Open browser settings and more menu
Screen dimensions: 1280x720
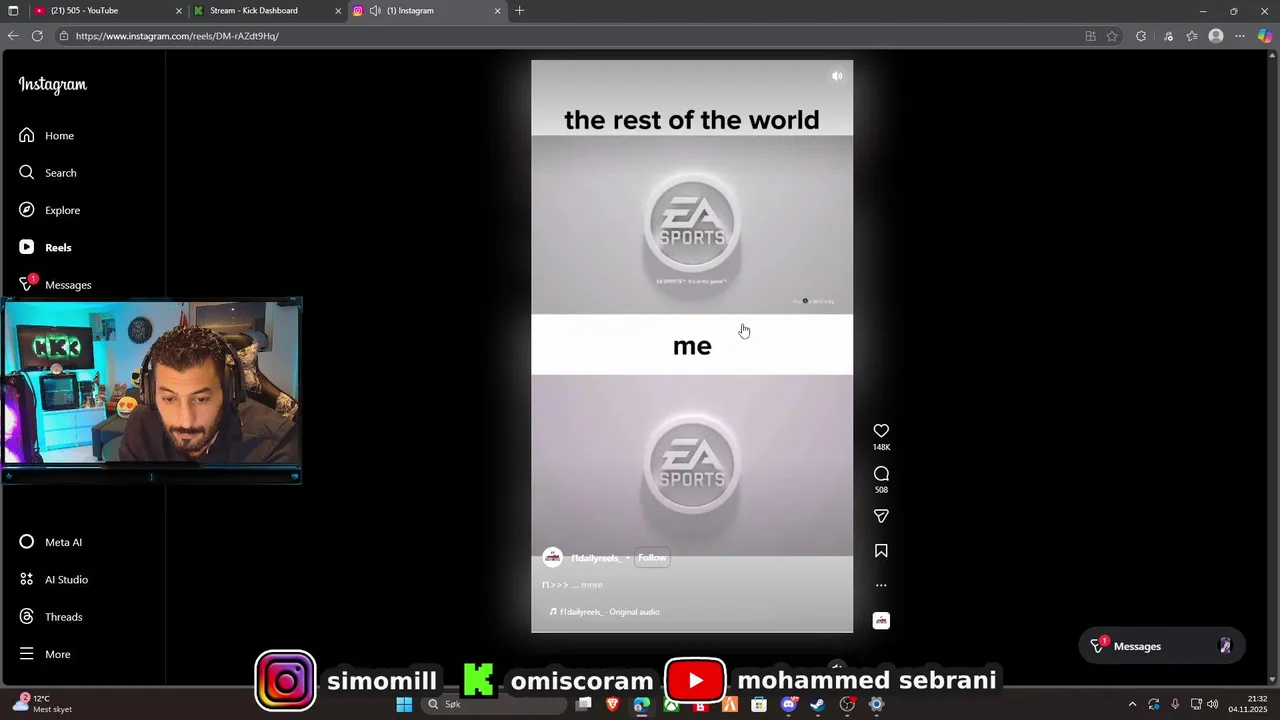[x=1240, y=36]
